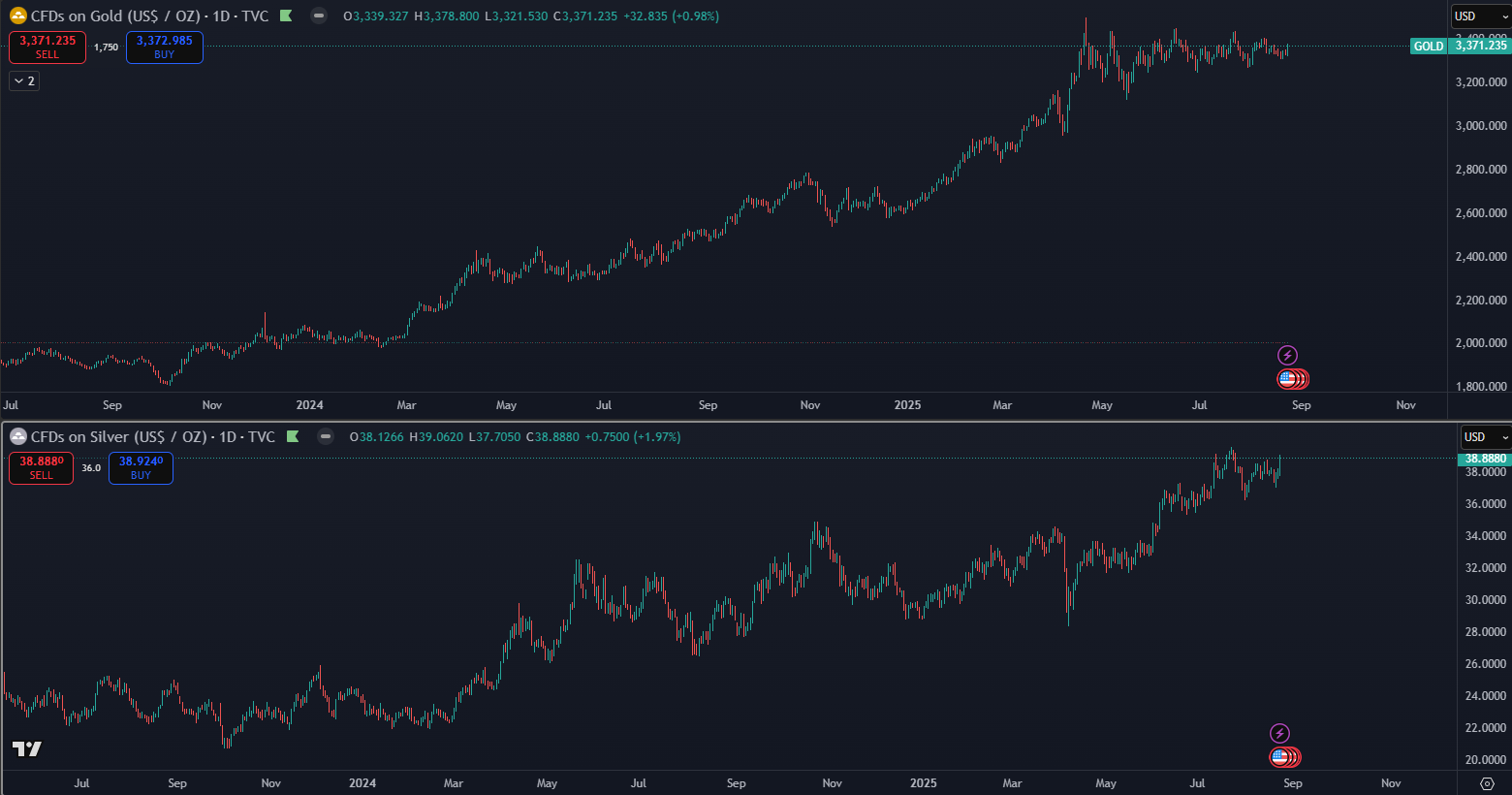
Task: Click the Gold high value H3,378.800
Action: (446, 16)
